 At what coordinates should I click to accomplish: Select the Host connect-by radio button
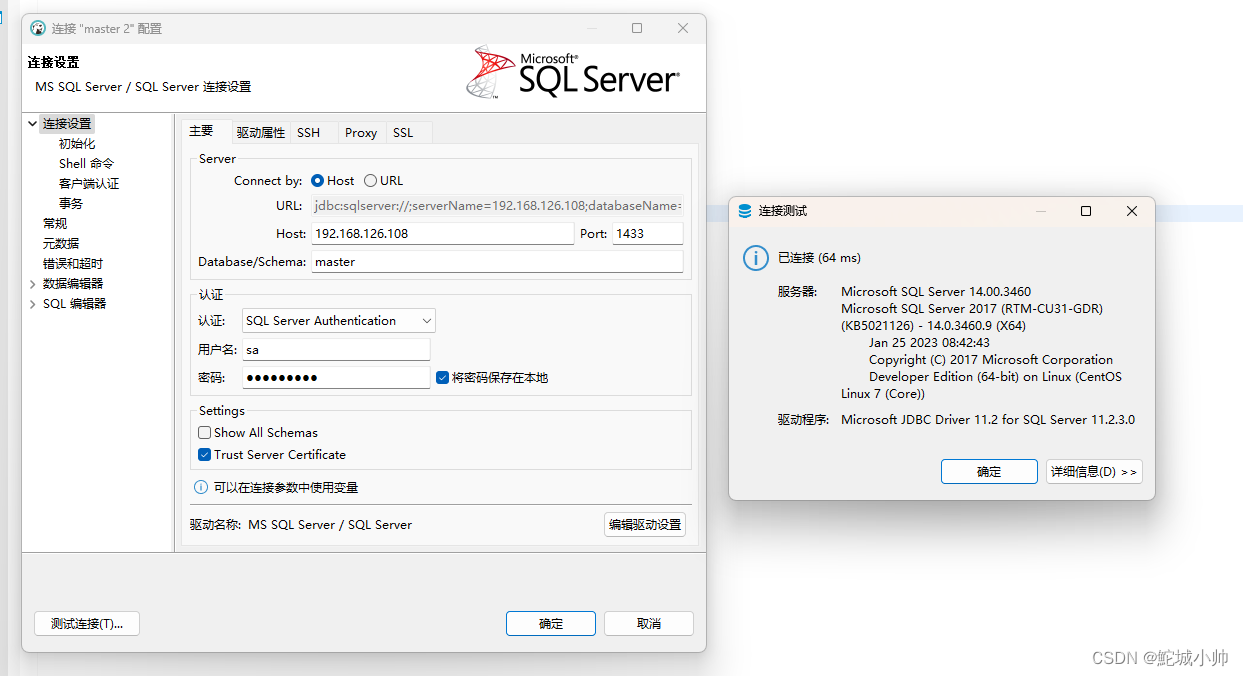[318, 181]
